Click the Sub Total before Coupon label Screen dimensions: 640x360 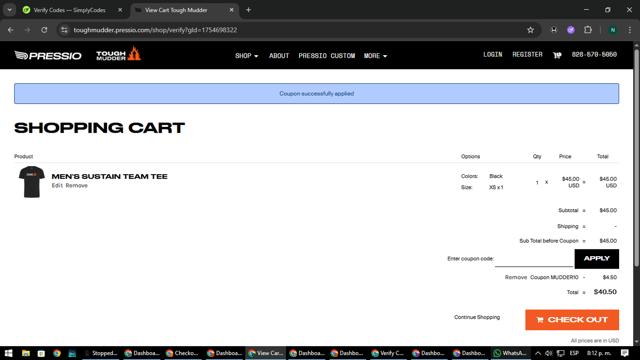[x=549, y=241]
